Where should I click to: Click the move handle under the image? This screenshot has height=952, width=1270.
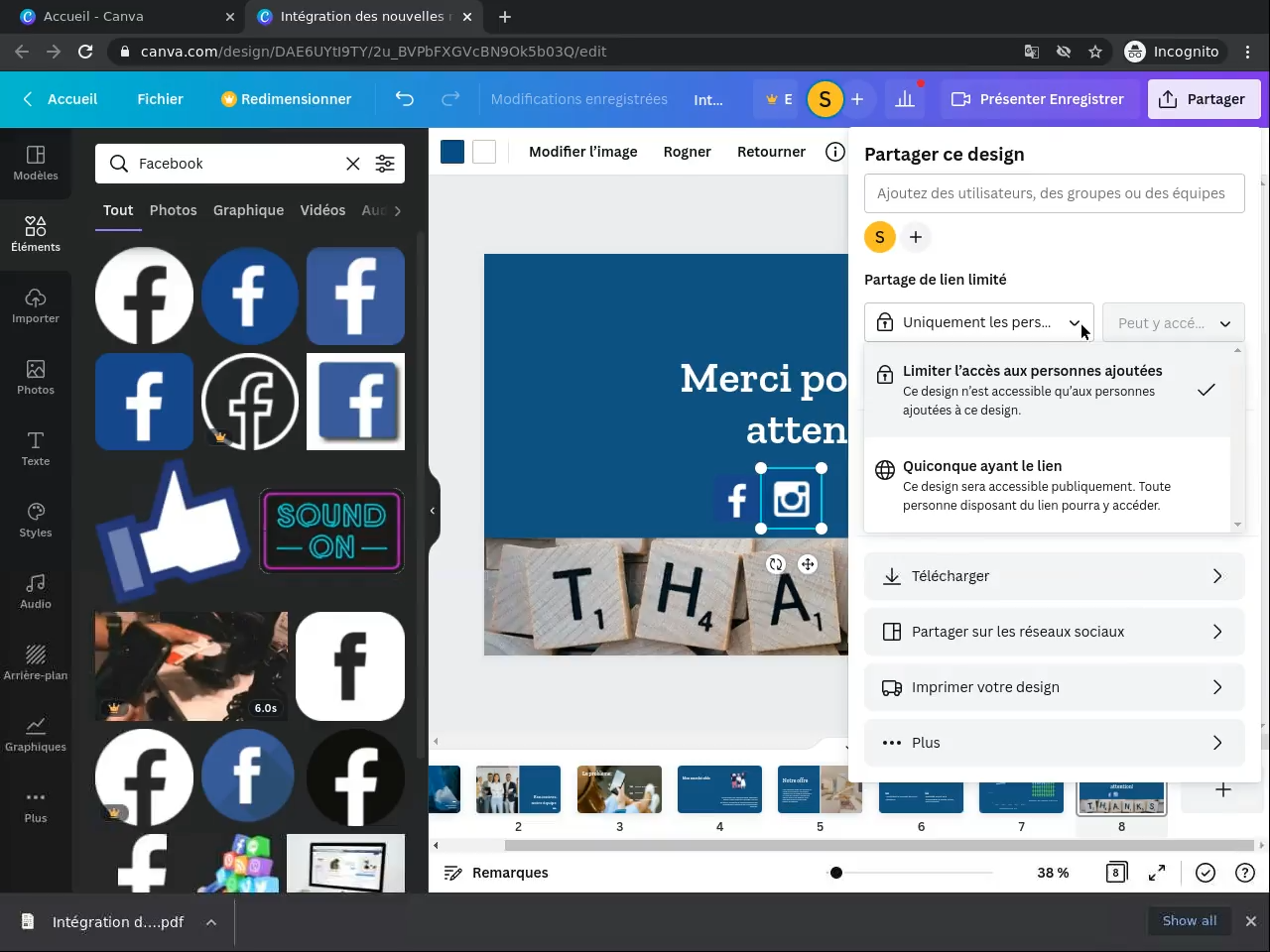click(808, 564)
